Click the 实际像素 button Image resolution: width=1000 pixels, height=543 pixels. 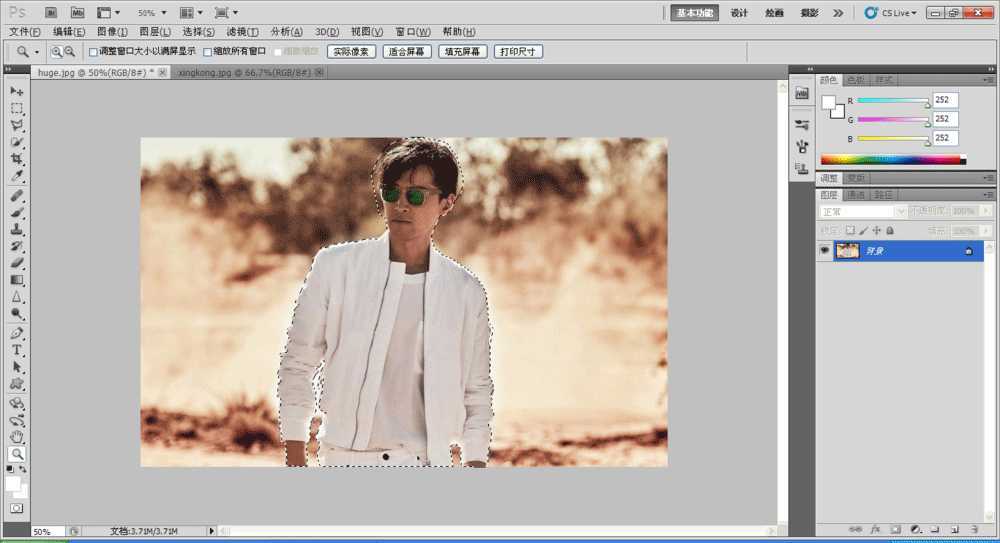click(x=351, y=51)
